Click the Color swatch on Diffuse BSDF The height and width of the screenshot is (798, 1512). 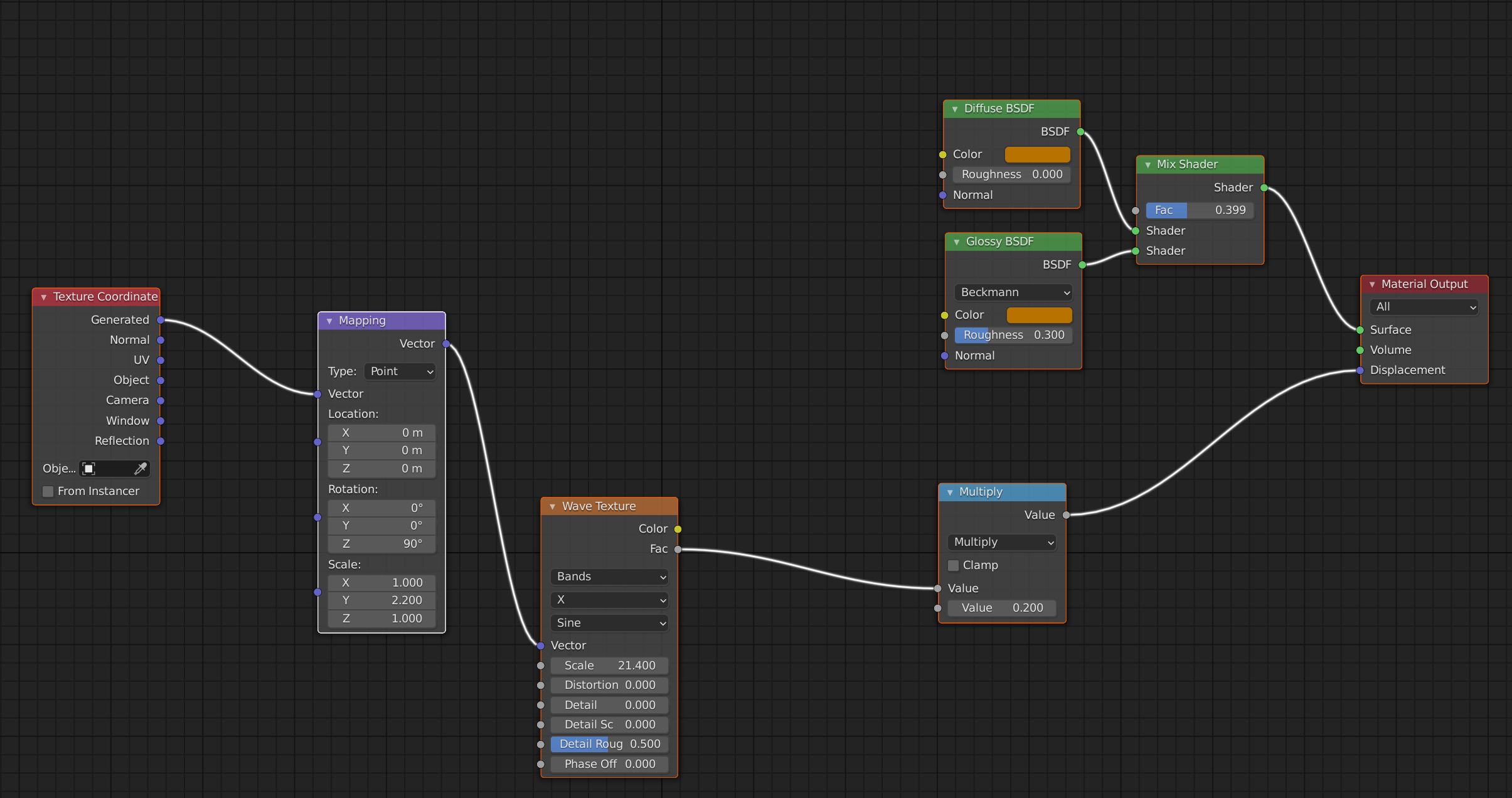point(1036,154)
